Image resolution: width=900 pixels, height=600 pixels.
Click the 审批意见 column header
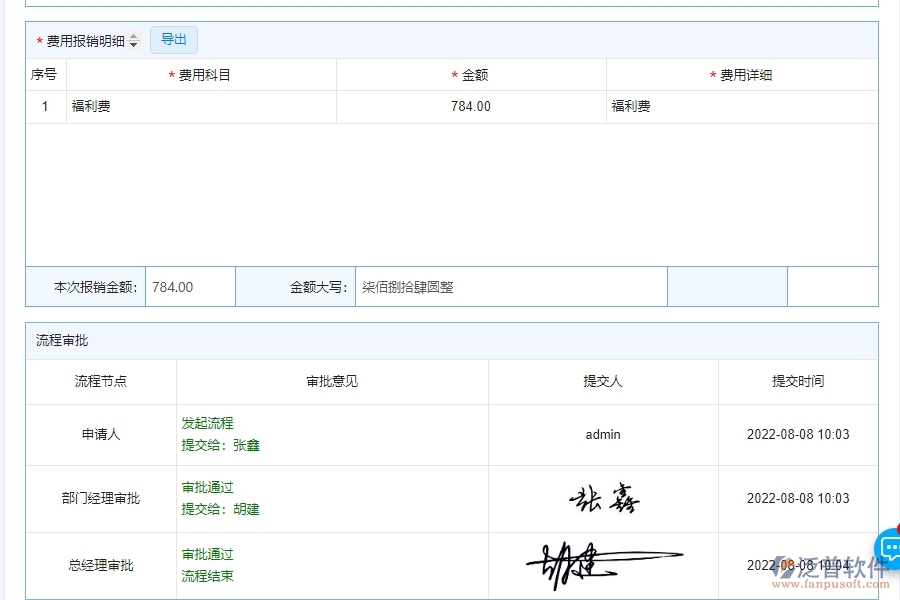[x=331, y=381]
